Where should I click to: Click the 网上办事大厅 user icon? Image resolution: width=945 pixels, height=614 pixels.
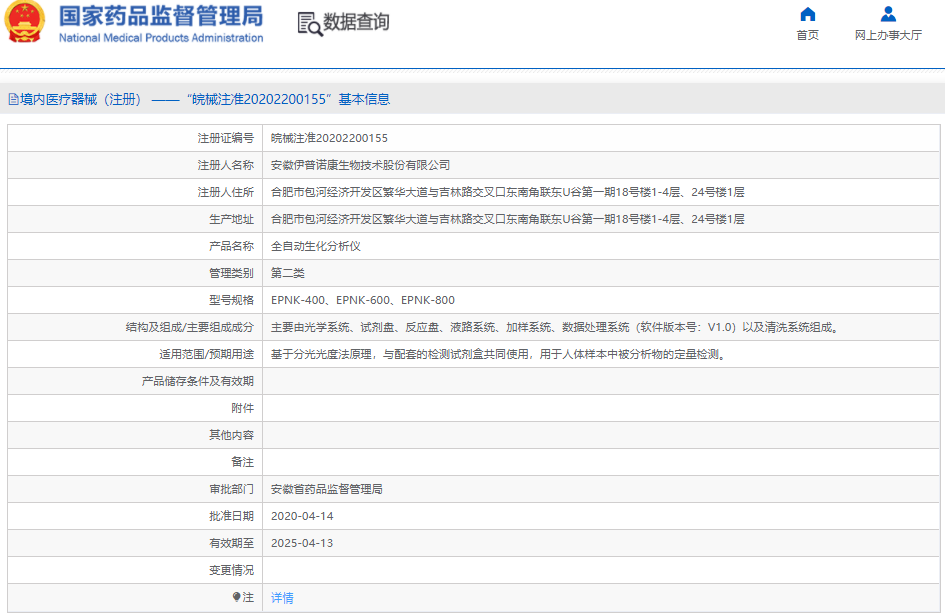click(888, 14)
